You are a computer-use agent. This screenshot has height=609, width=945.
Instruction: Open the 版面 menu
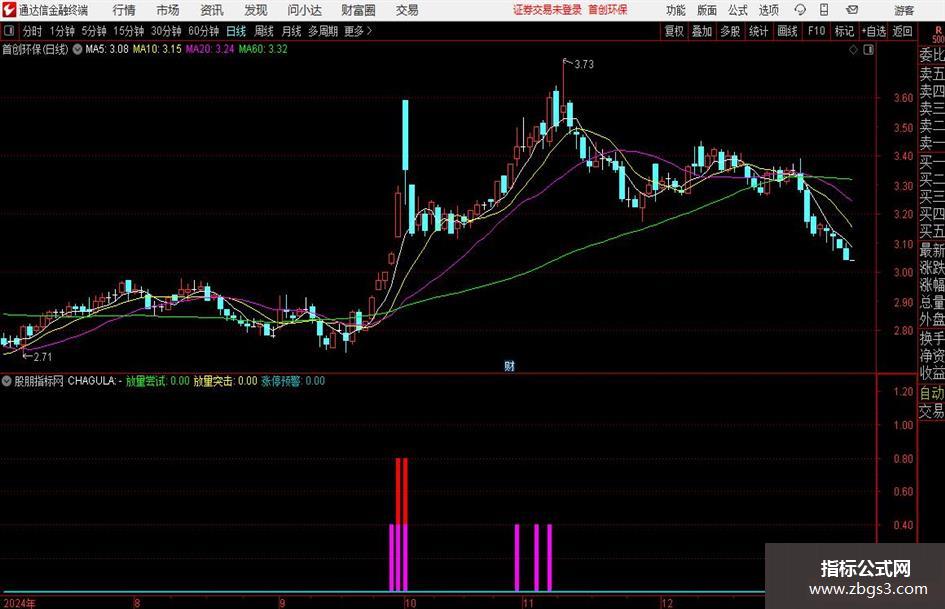coord(707,10)
